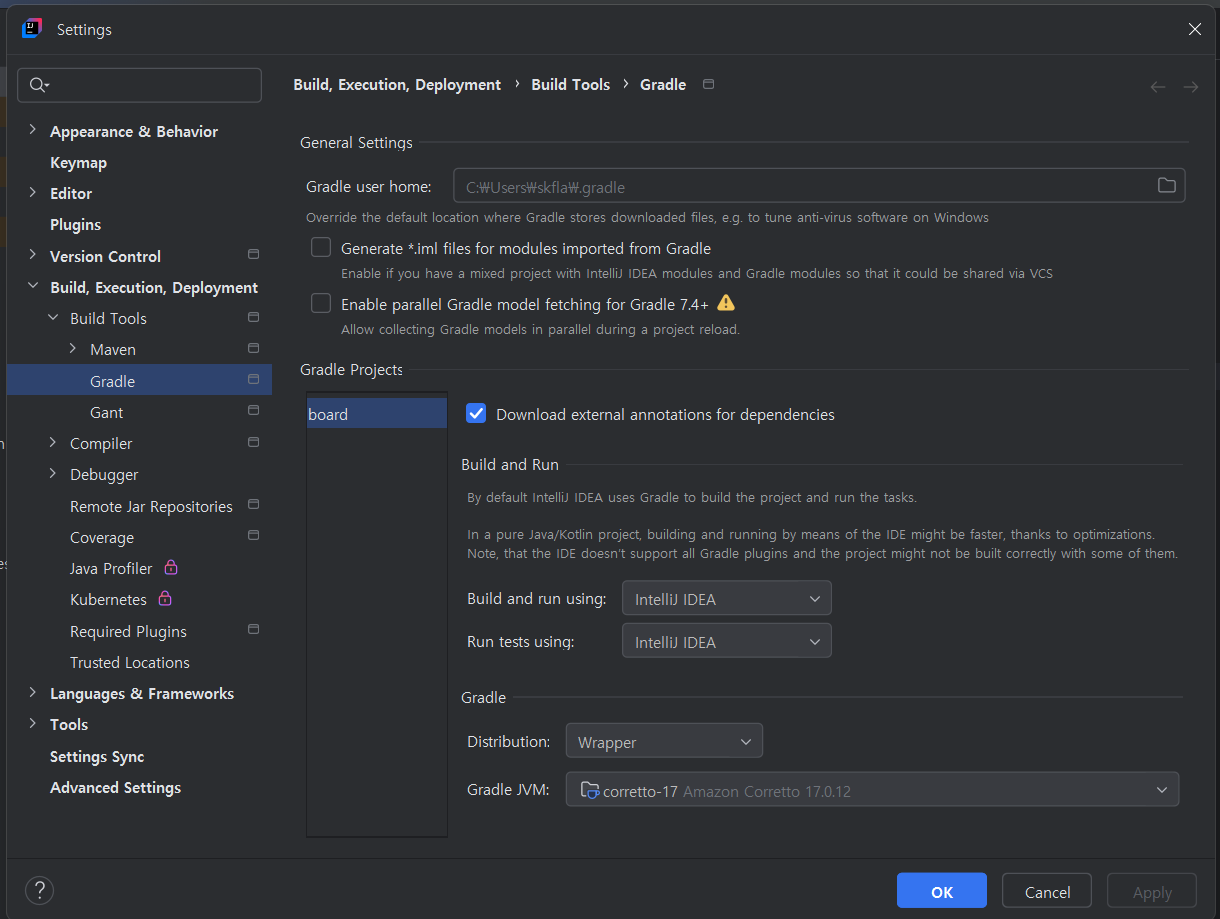Click the project-level icon next to Maven

(x=253, y=348)
